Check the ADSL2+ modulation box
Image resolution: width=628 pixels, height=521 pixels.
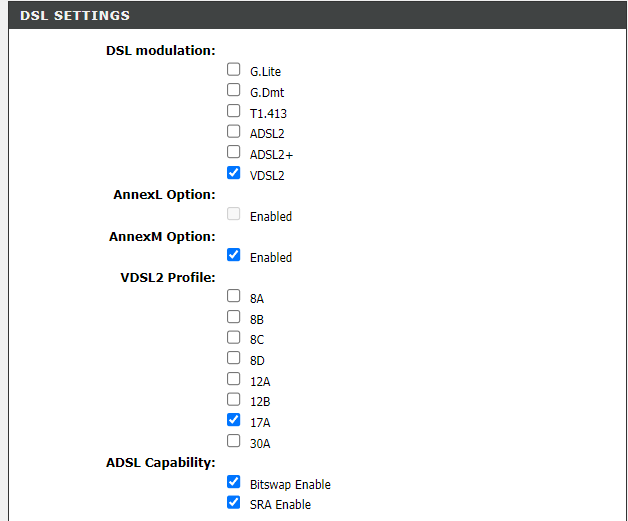point(234,152)
